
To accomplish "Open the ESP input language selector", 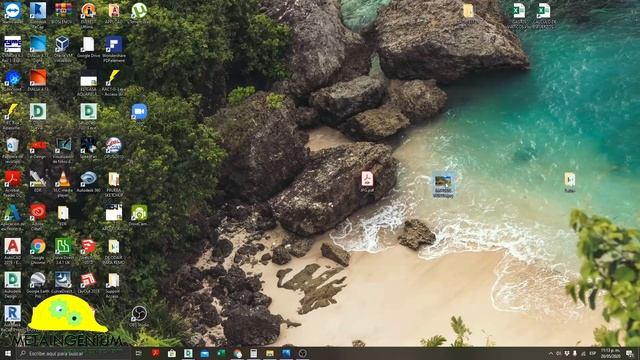I will coord(593,353).
